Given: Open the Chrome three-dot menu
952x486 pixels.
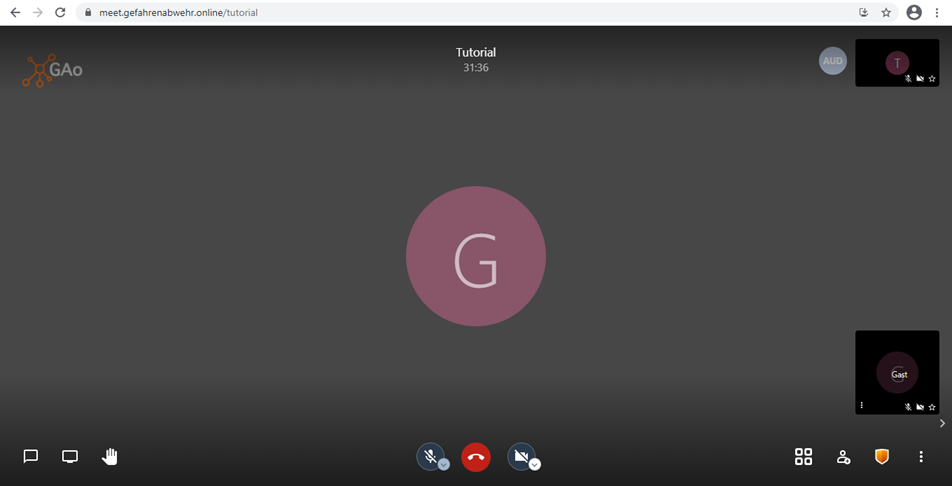Looking at the screenshot, I should coord(937,12).
